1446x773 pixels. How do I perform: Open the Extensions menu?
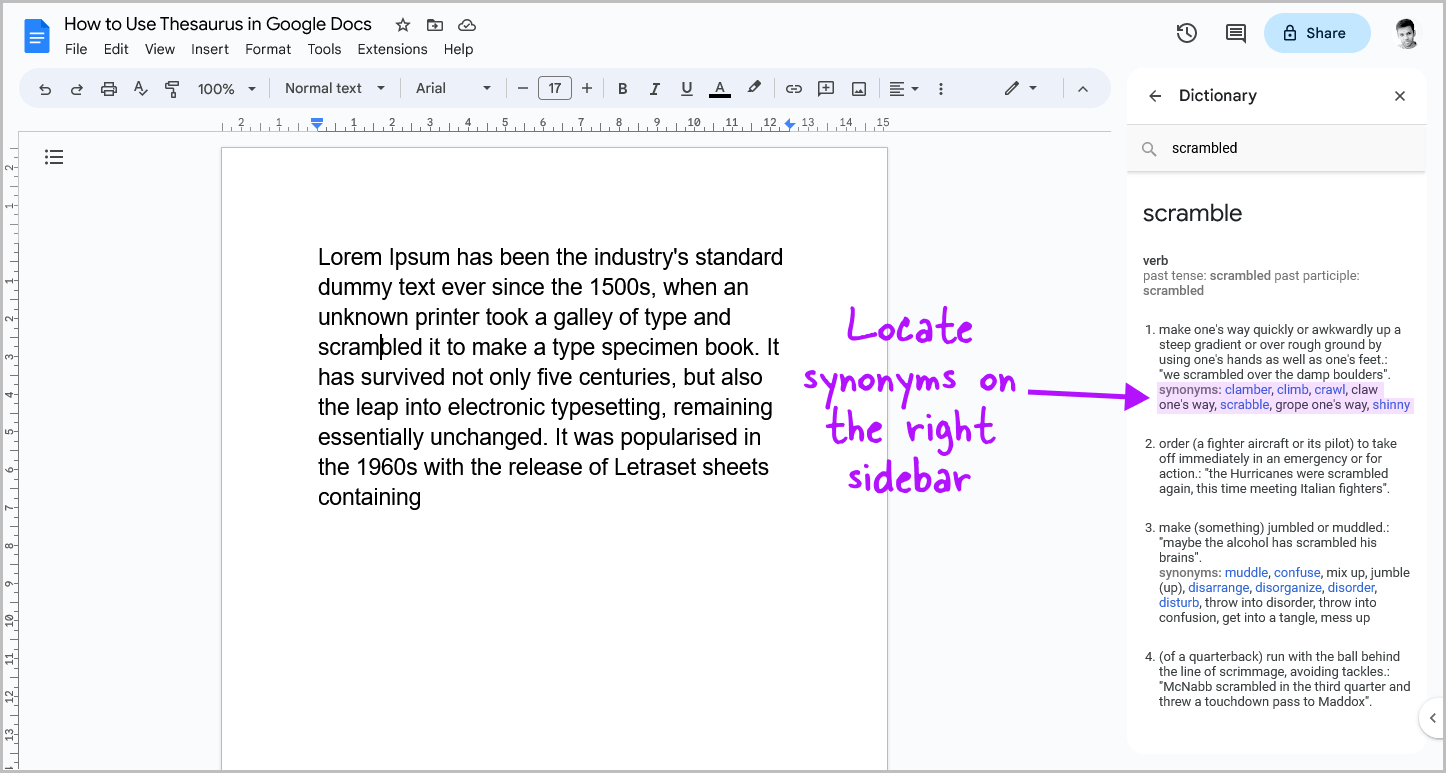[x=392, y=49]
